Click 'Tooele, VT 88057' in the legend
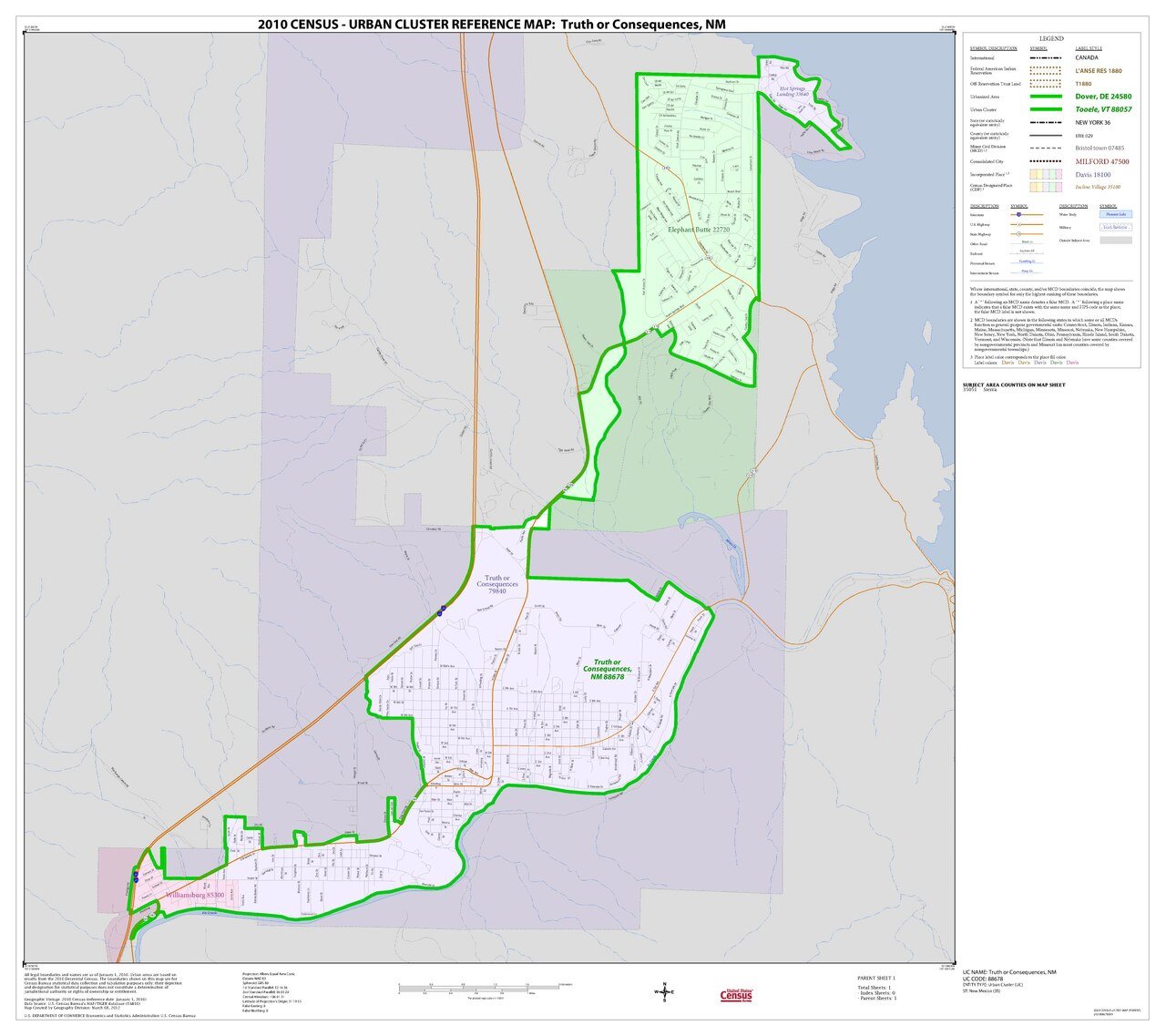The width and height of the screenshot is (1166, 1036). [x=1103, y=109]
